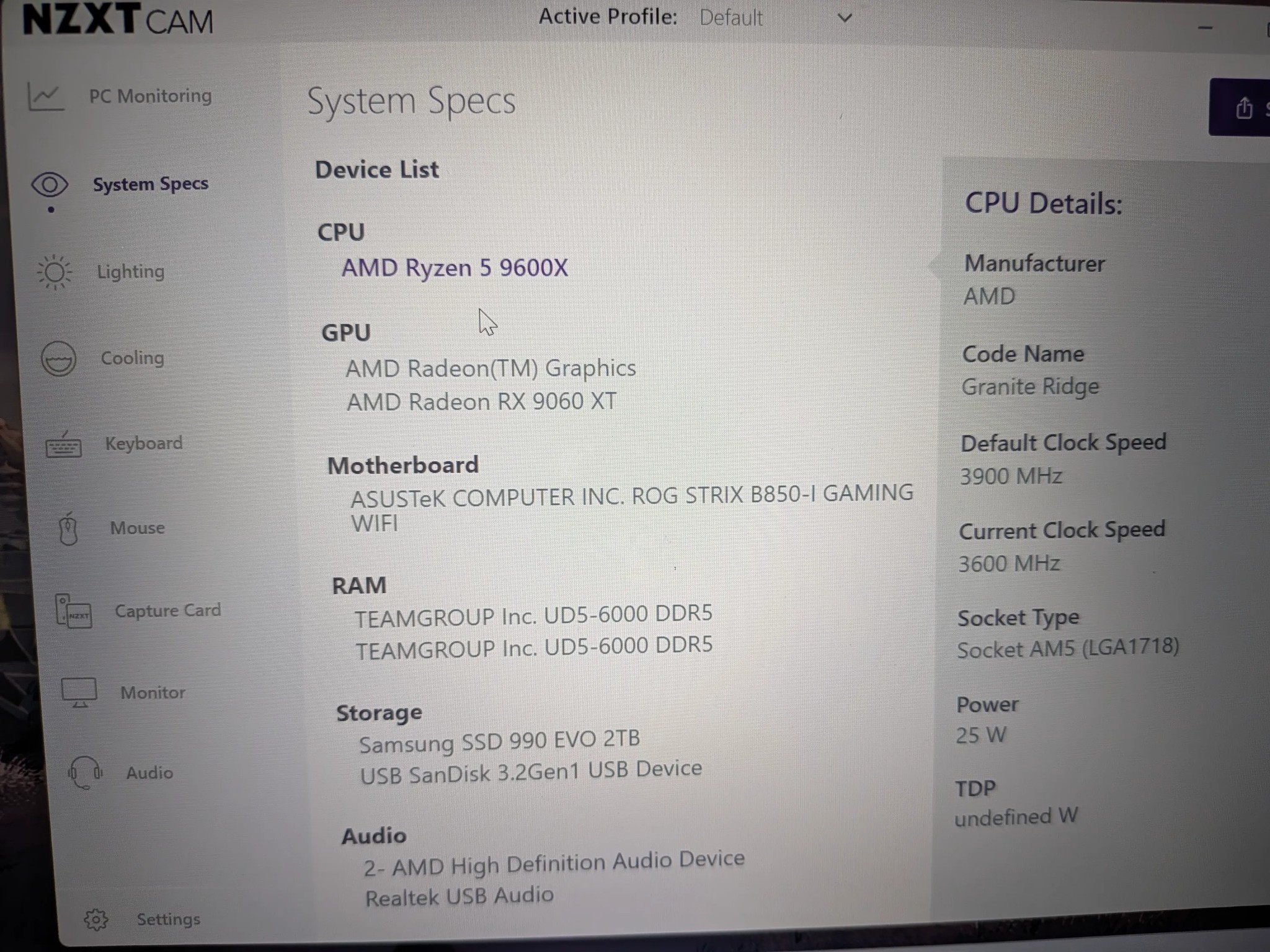
Task: Switch to the Keyboard section
Action: 144,443
